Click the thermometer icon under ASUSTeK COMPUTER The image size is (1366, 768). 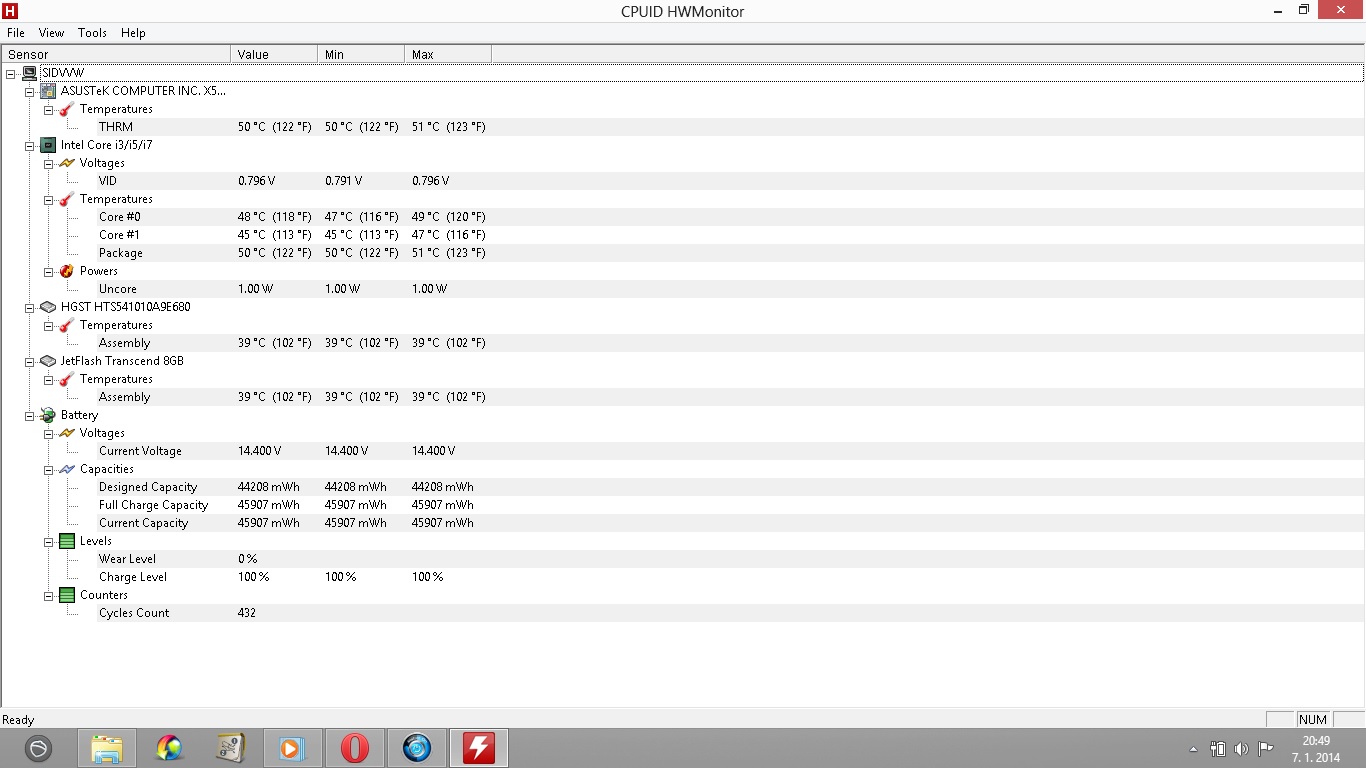[67, 109]
